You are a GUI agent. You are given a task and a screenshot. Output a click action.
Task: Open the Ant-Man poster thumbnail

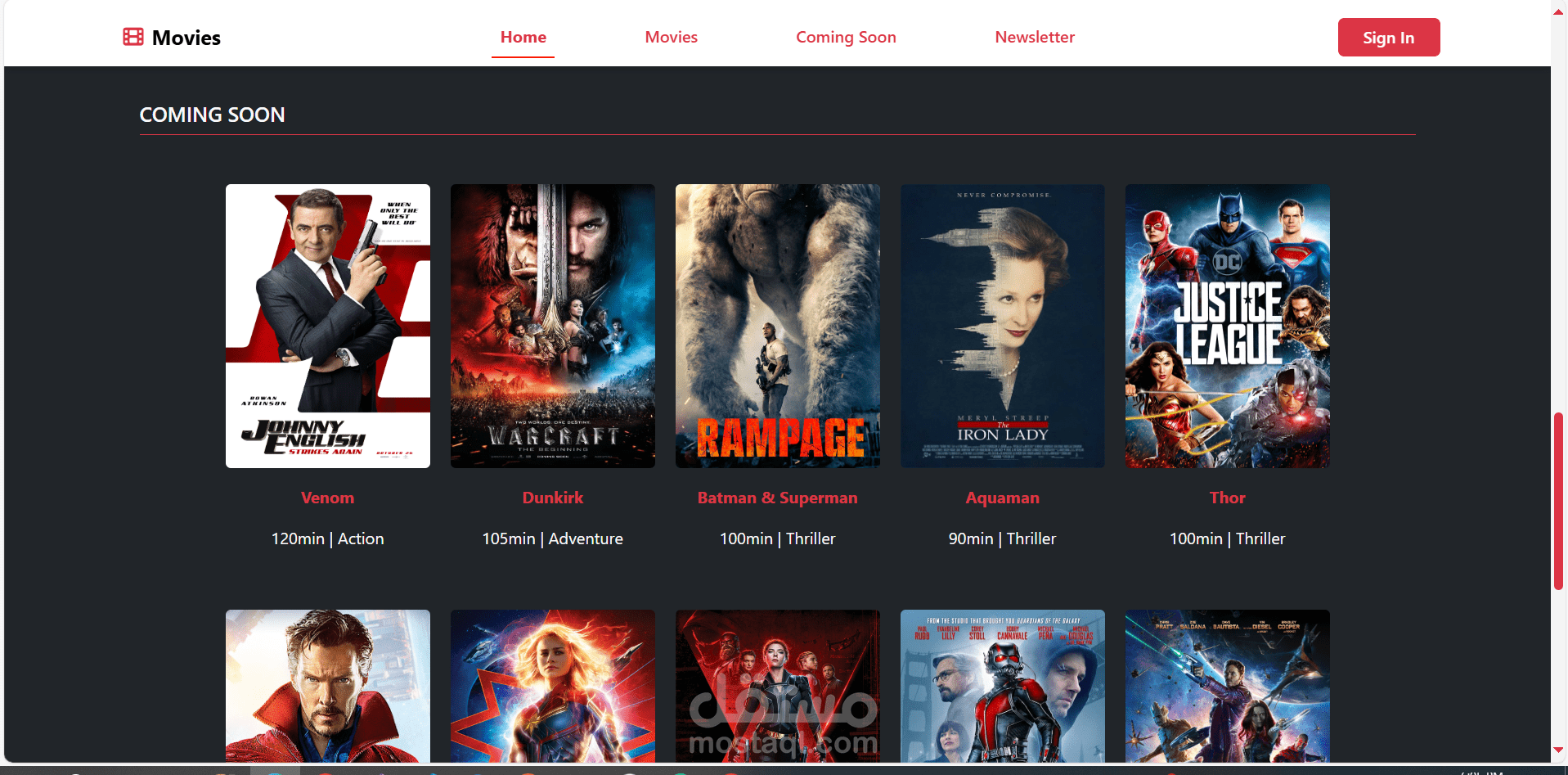(x=1003, y=686)
